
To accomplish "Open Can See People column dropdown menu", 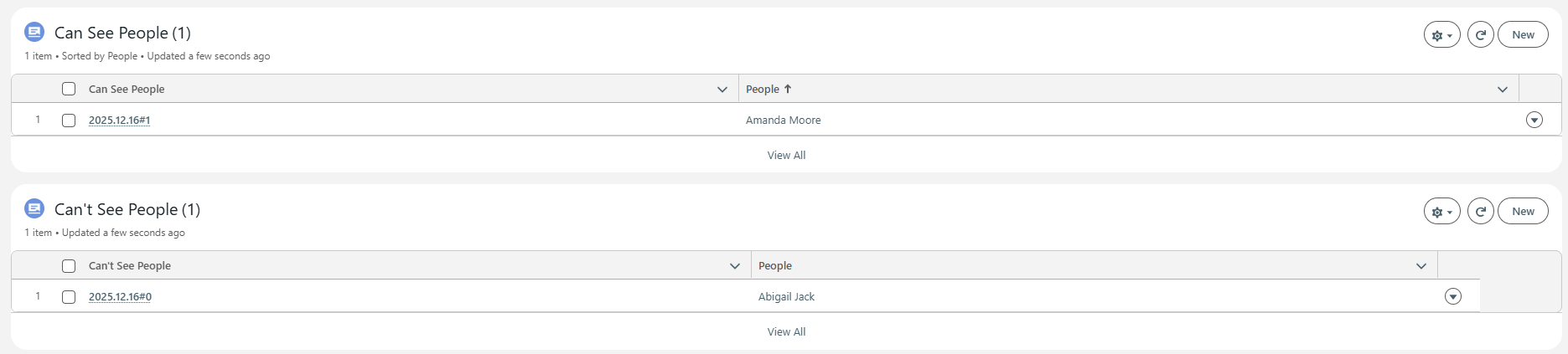I will click(722, 90).
